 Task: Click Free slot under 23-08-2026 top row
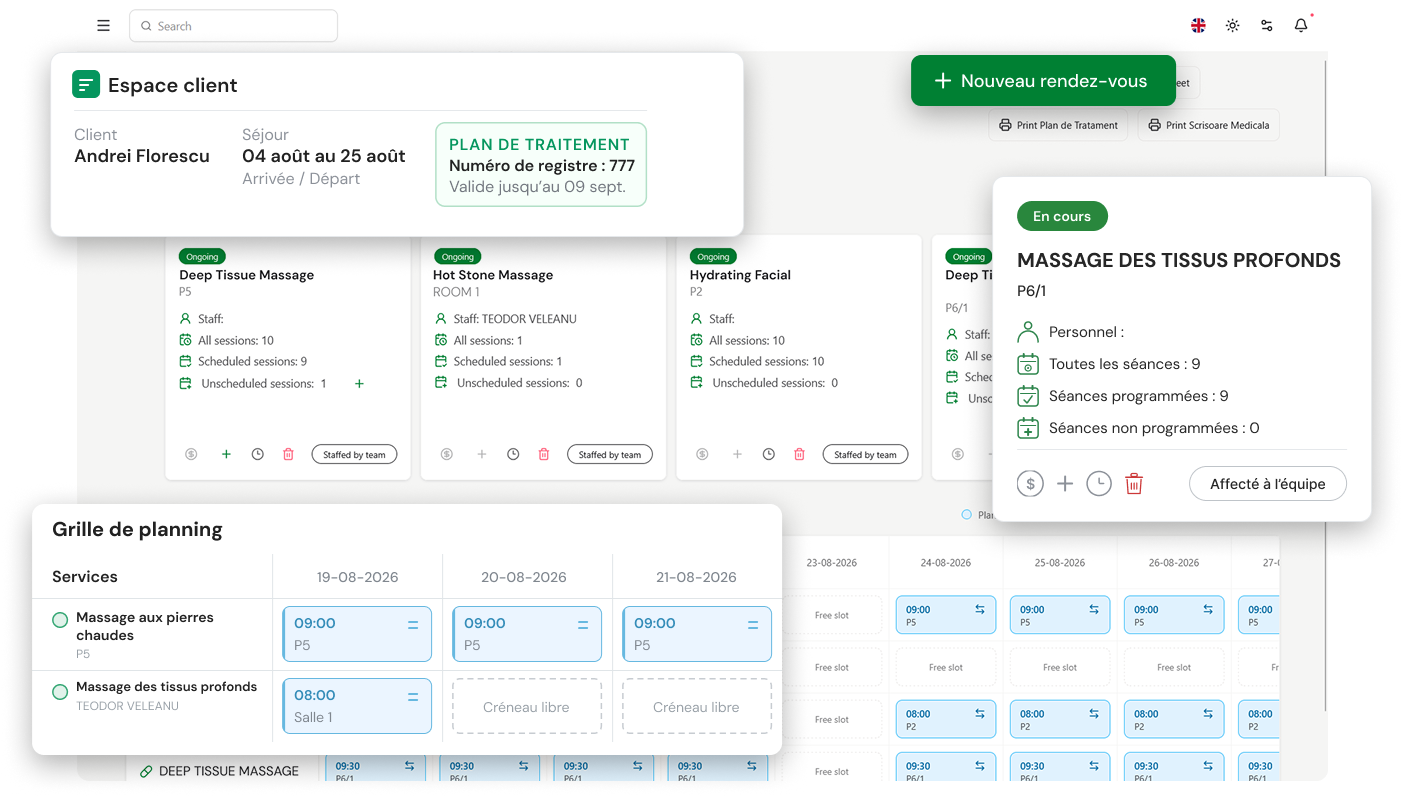(x=832, y=615)
